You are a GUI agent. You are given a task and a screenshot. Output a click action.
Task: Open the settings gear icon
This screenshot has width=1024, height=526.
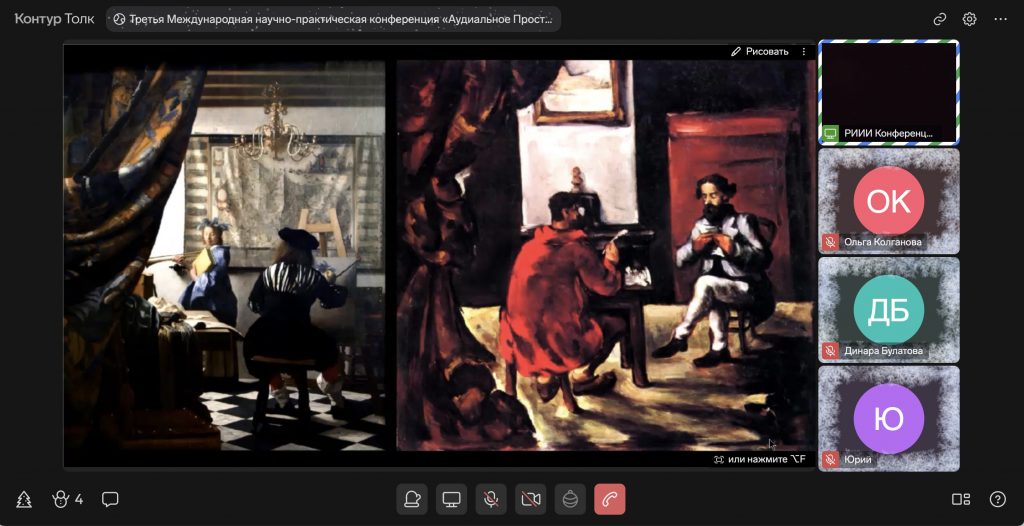coord(969,19)
